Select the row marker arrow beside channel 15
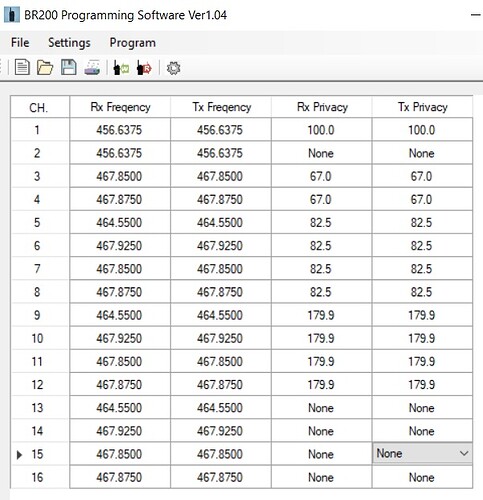Screen dimensions: 483x500 coord(19,454)
